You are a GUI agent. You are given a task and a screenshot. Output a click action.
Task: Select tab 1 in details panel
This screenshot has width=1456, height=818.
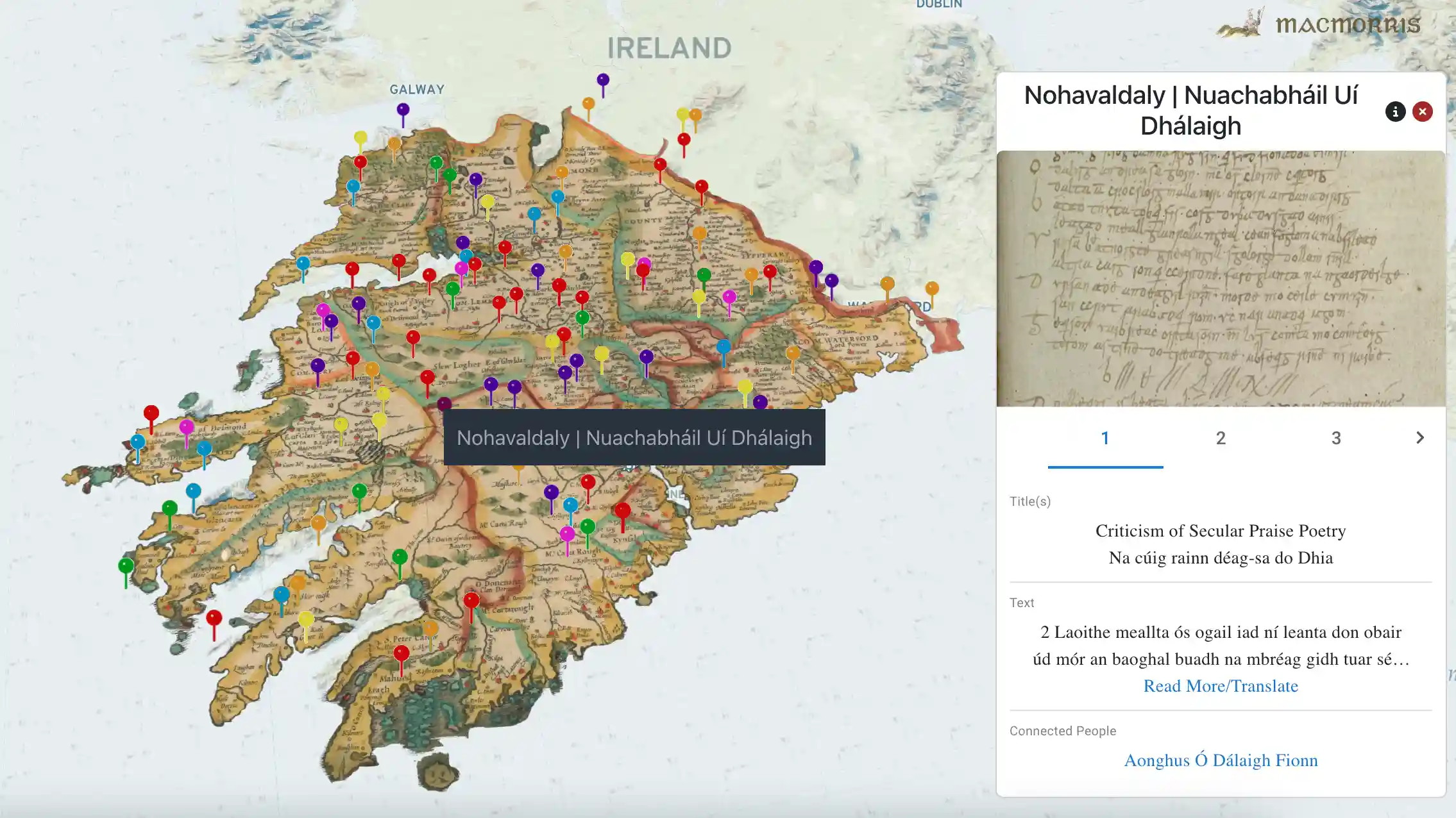coord(1105,438)
